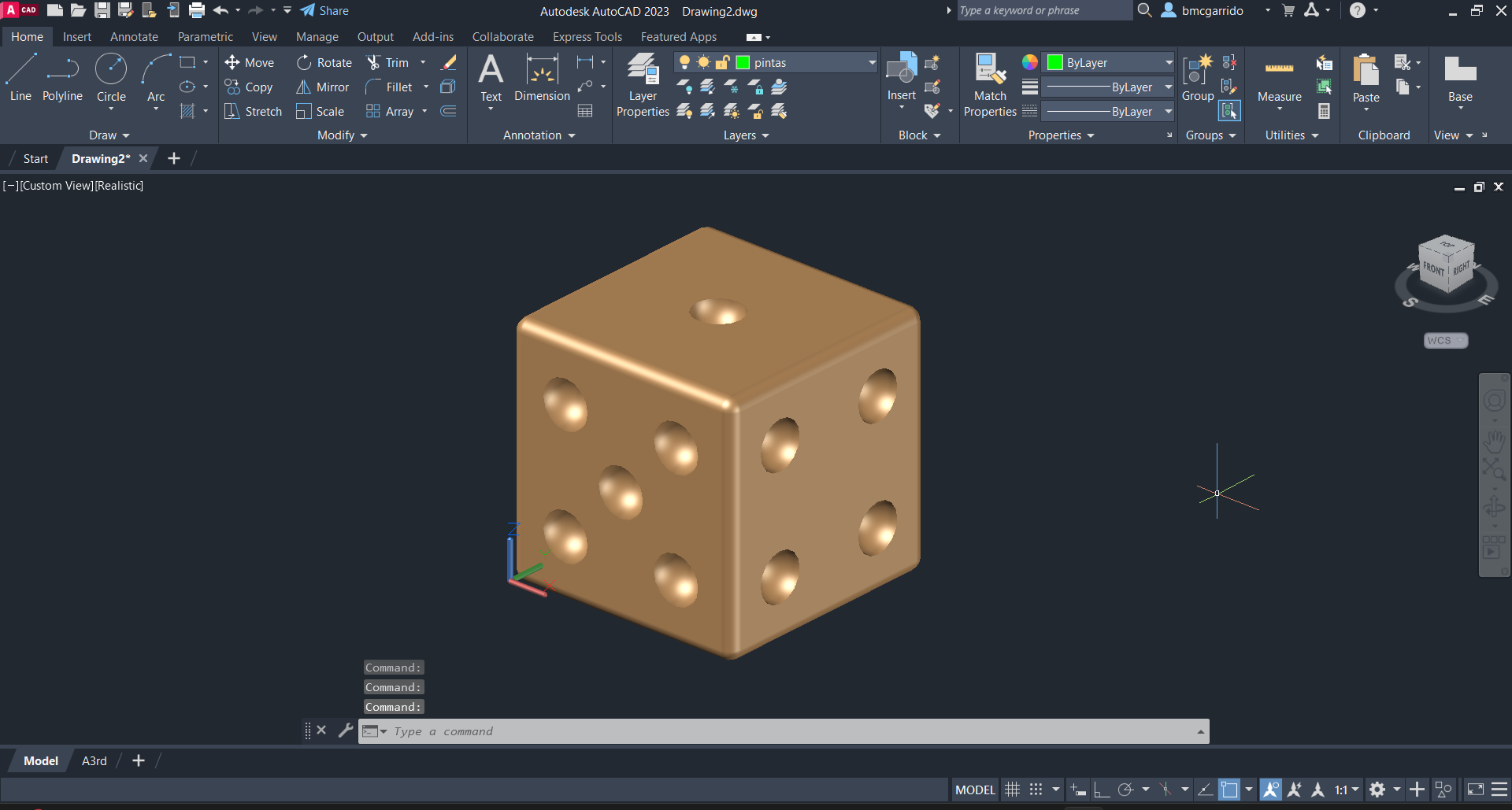Screen dimensions: 1512x810
Task: Toggle object snap in status bar
Action: click(1229, 790)
